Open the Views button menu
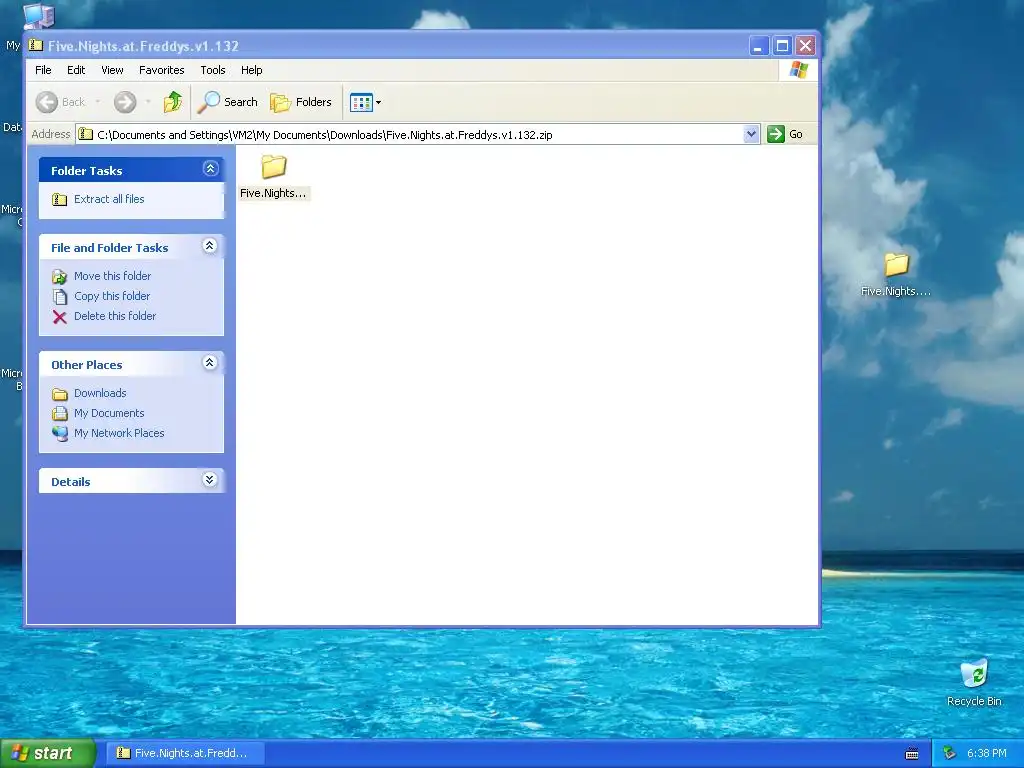1024x768 pixels. coord(366,102)
